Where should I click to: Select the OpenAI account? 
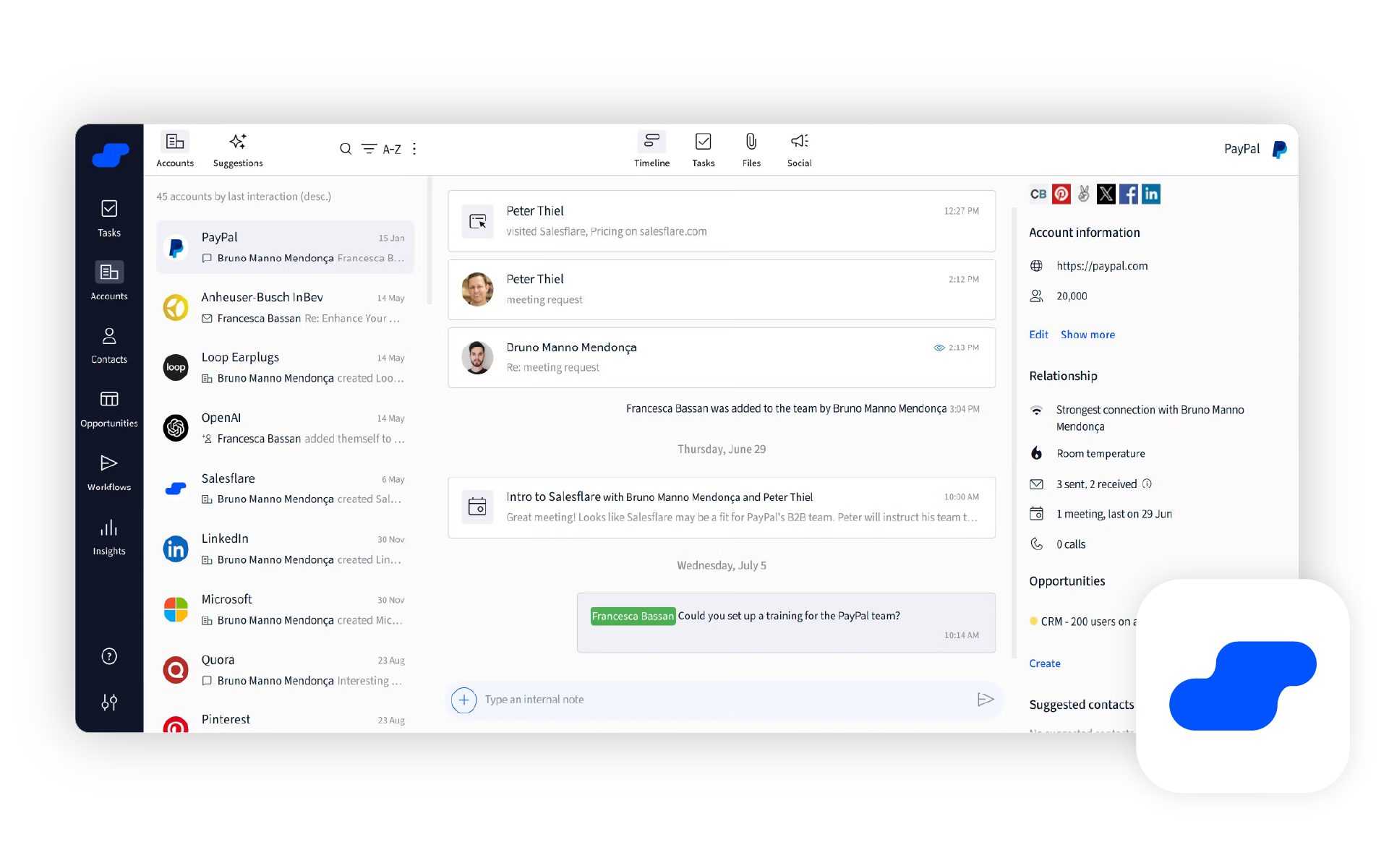click(x=285, y=428)
